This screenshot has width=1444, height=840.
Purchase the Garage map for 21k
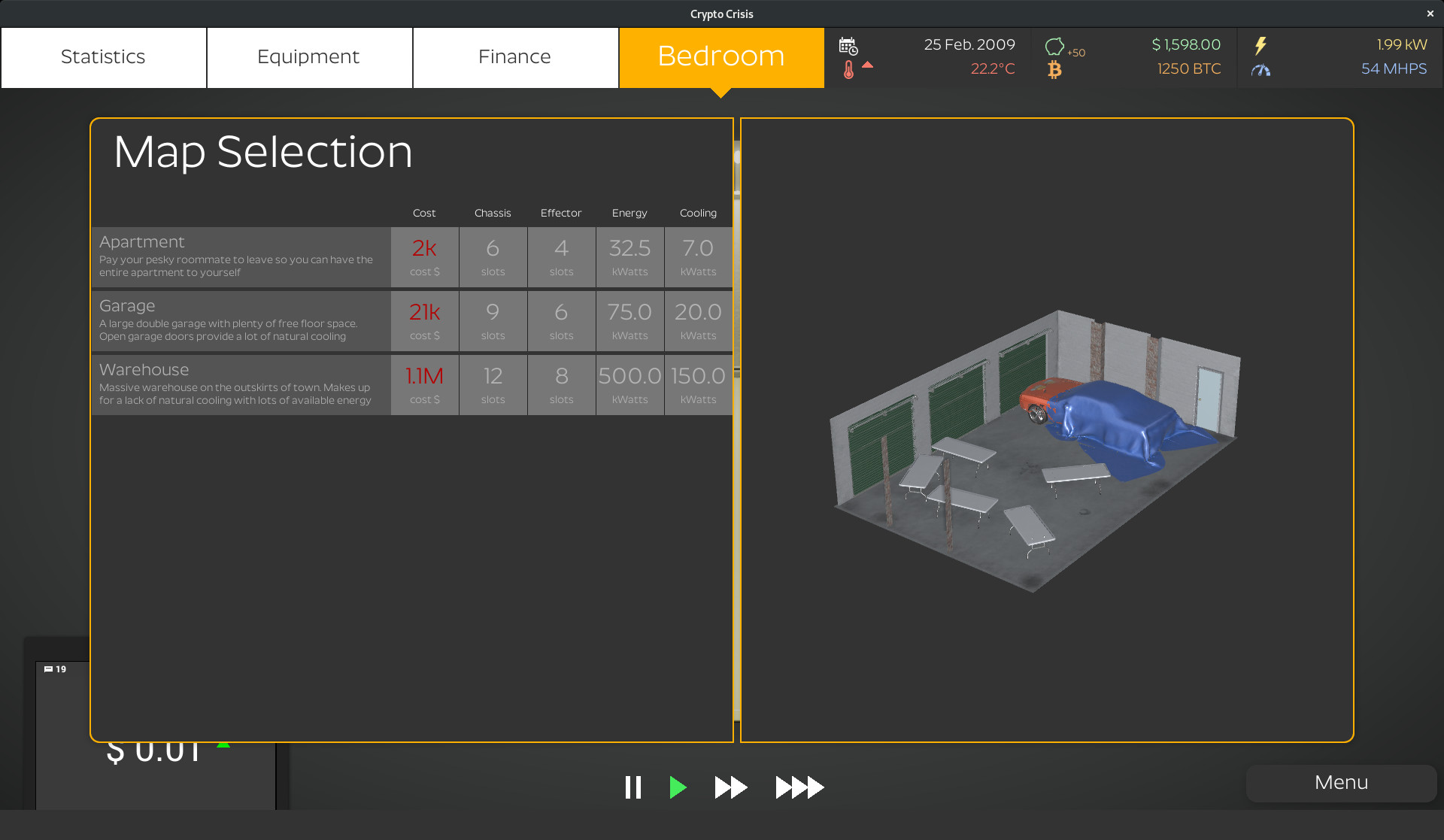(x=241, y=320)
